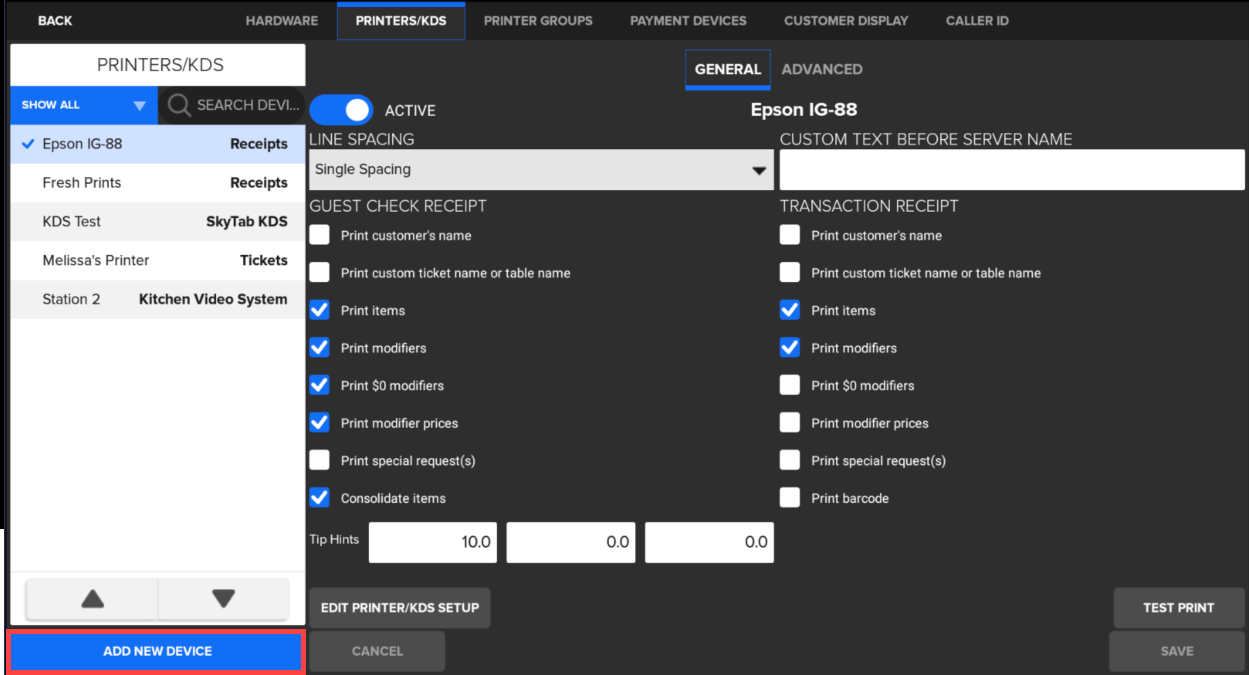Check transaction receipt Print $0 modifiers

click(x=790, y=386)
